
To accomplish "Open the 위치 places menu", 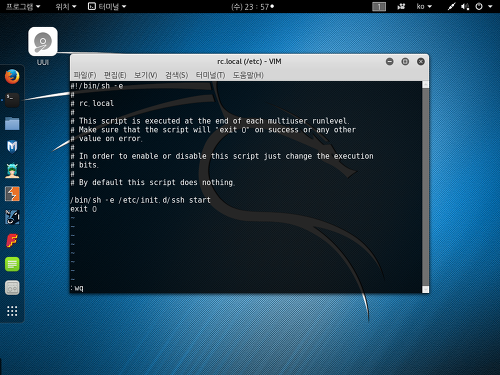I will [66, 6].
